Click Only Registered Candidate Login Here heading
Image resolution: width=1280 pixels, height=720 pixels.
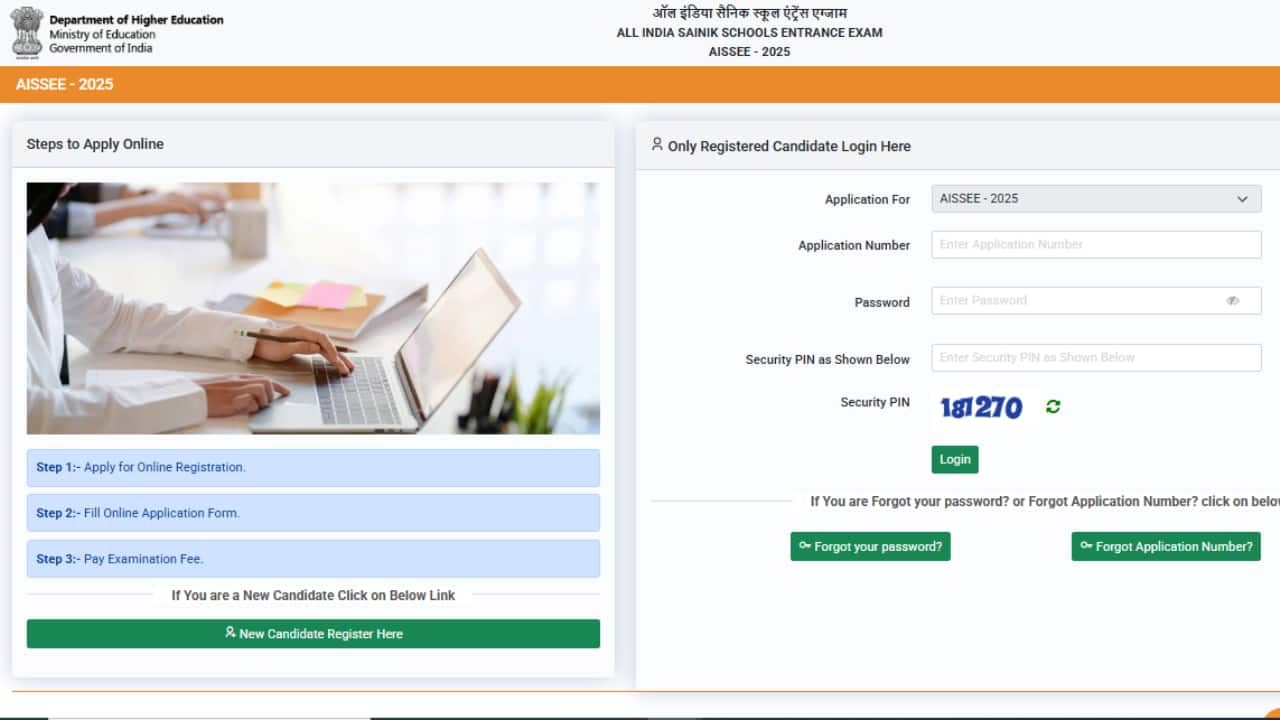[789, 146]
